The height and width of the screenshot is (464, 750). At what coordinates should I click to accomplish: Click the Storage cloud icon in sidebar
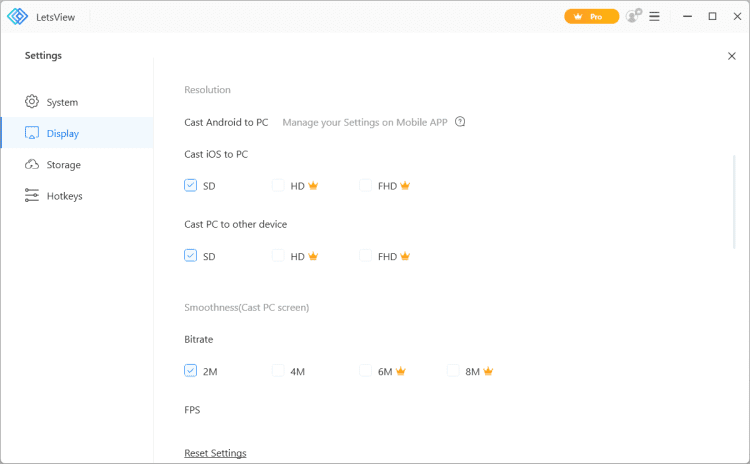click(x=32, y=165)
